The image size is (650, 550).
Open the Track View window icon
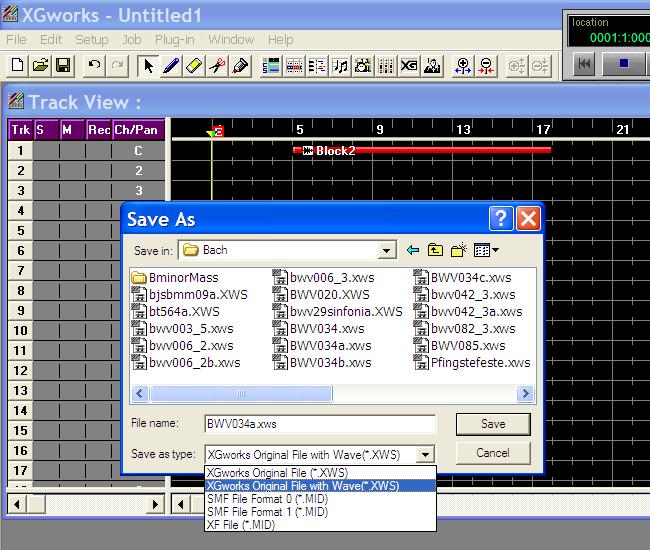[271, 65]
